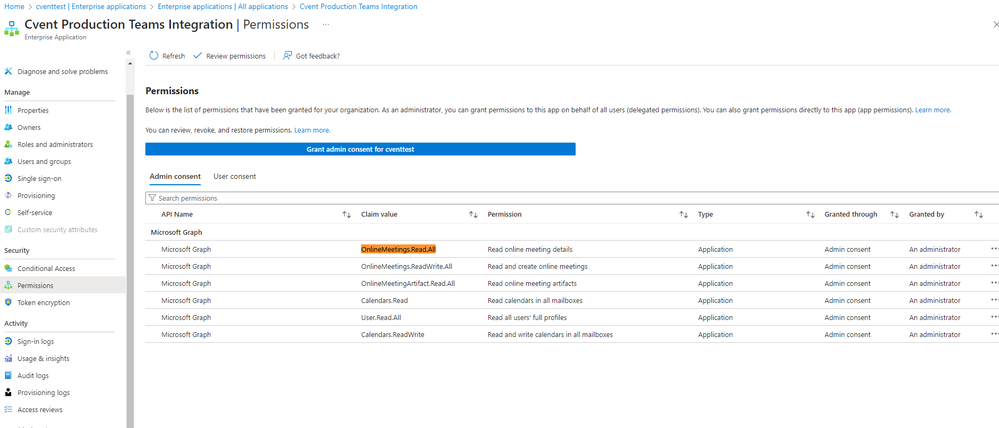Sort by Claim value column arrows
Screen dimensions: 999x428
coord(472,215)
